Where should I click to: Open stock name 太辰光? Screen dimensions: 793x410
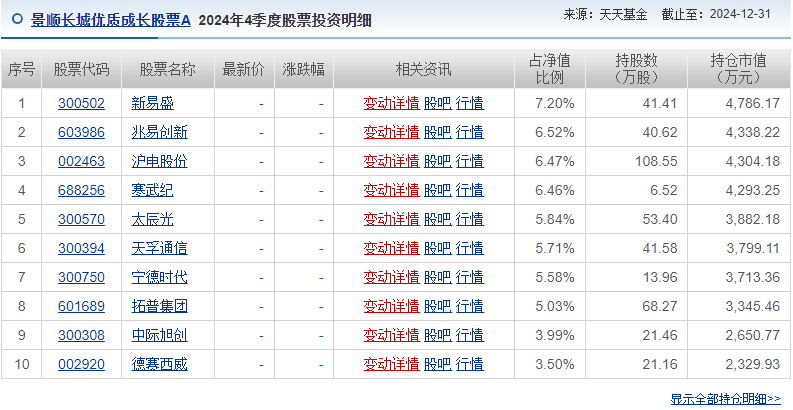153,219
